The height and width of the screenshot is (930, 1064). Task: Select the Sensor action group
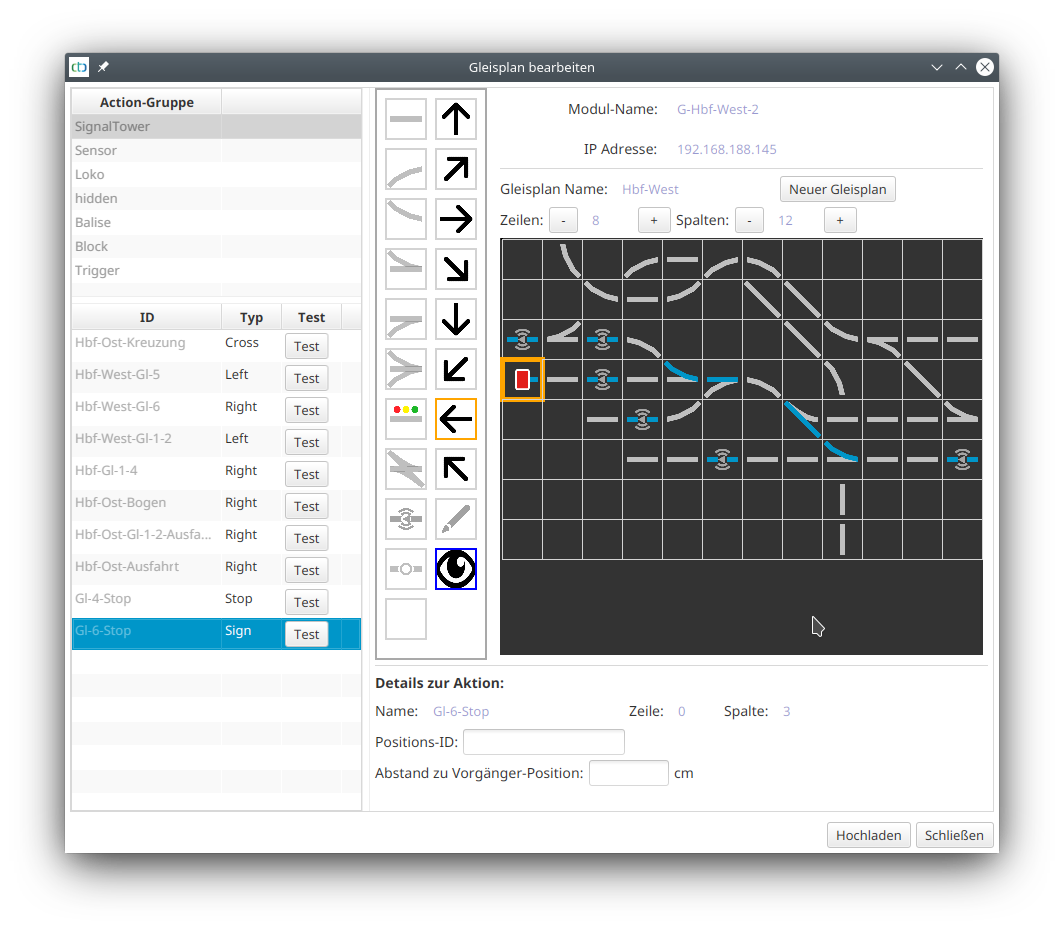coord(96,151)
